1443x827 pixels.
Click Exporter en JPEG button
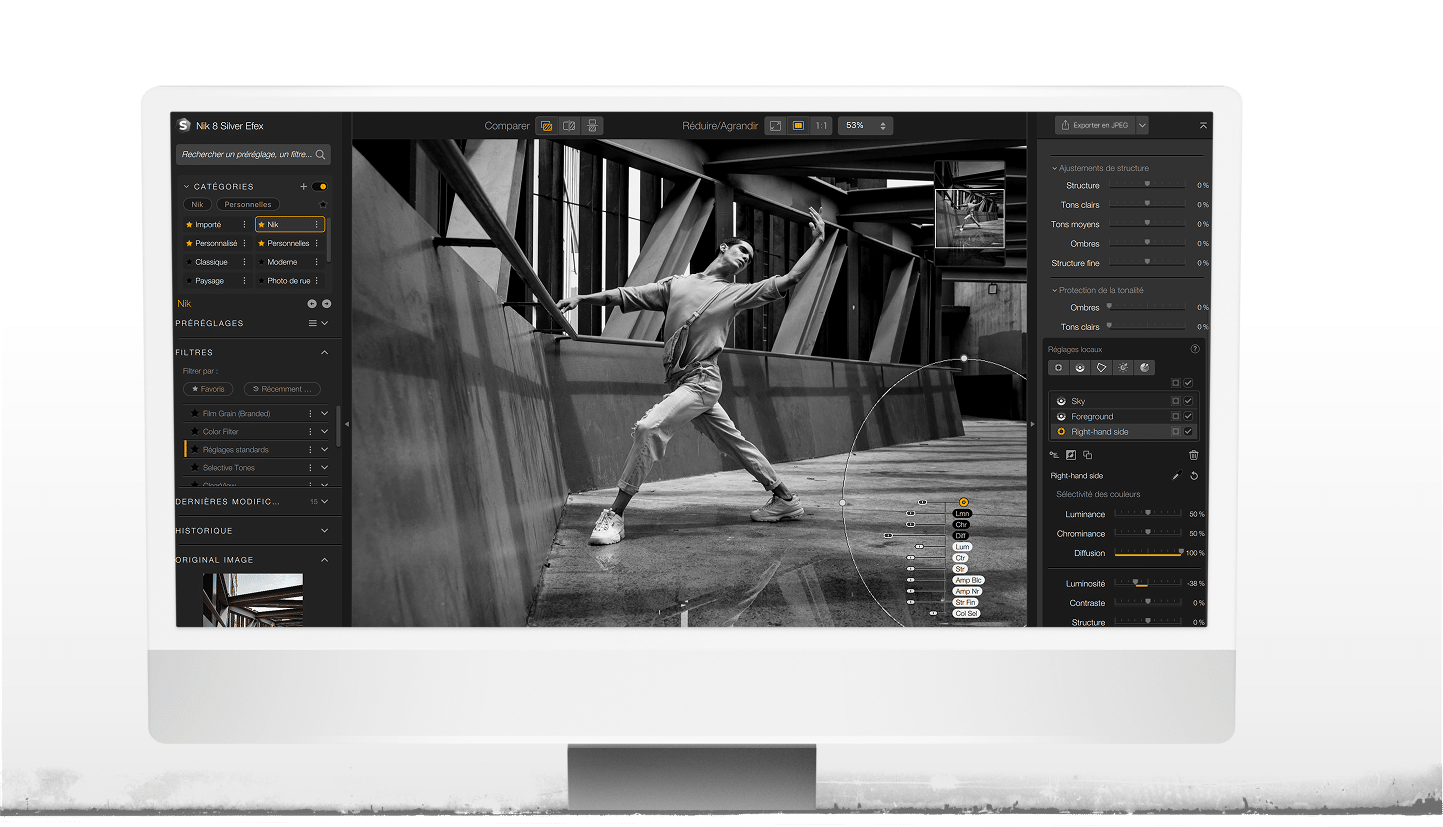point(1095,126)
